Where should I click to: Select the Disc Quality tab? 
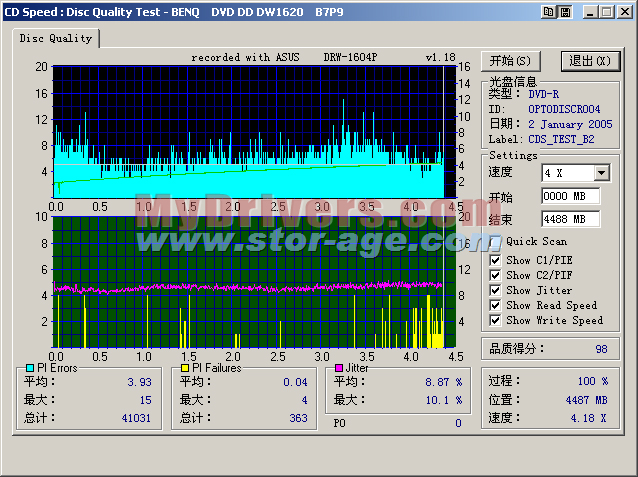(x=57, y=38)
